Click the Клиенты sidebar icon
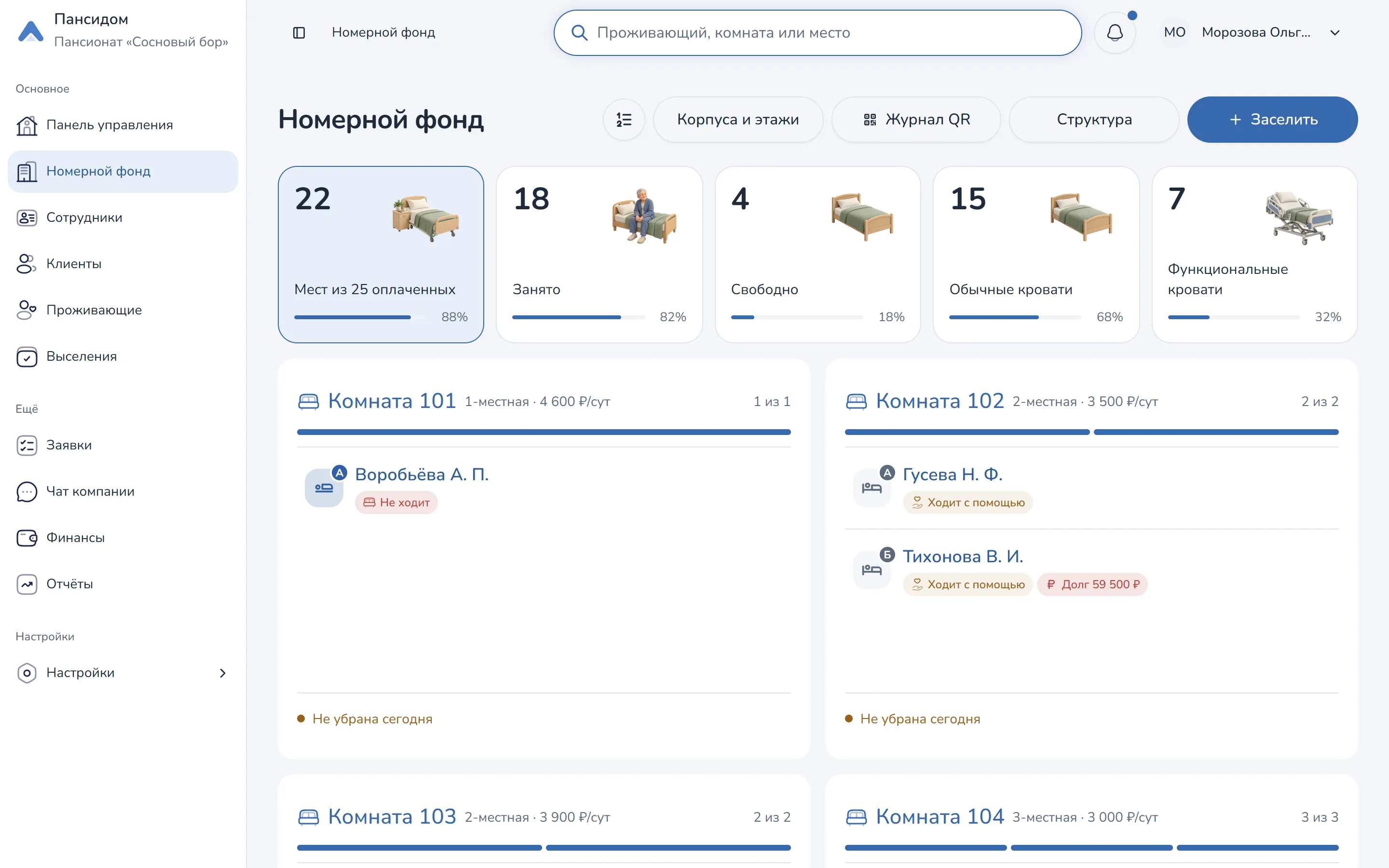This screenshot has width=1389, height=868. [x=27, y=264]
